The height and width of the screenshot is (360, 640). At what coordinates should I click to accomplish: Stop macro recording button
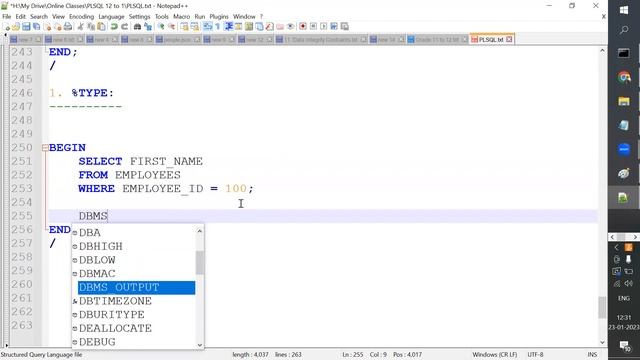pos(313,27)
